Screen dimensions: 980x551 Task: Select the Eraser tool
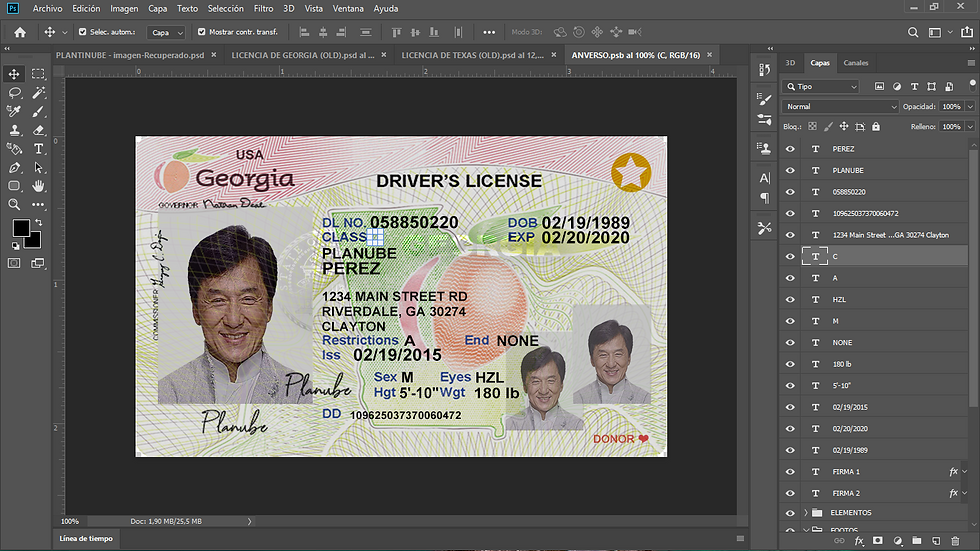38,130
